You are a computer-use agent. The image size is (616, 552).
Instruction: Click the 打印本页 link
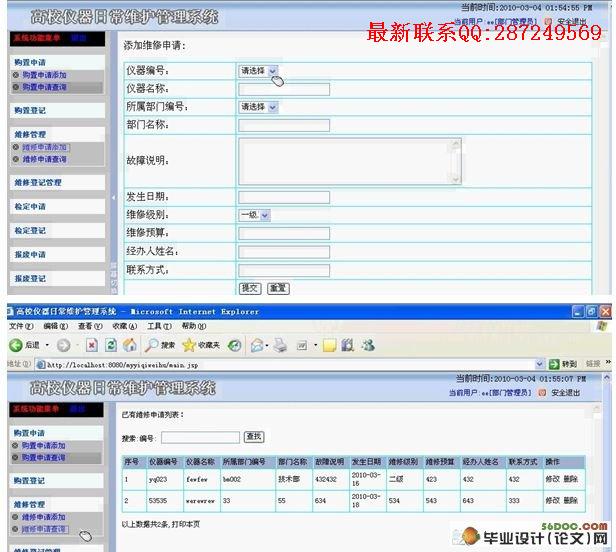click(x=186, y=524)
